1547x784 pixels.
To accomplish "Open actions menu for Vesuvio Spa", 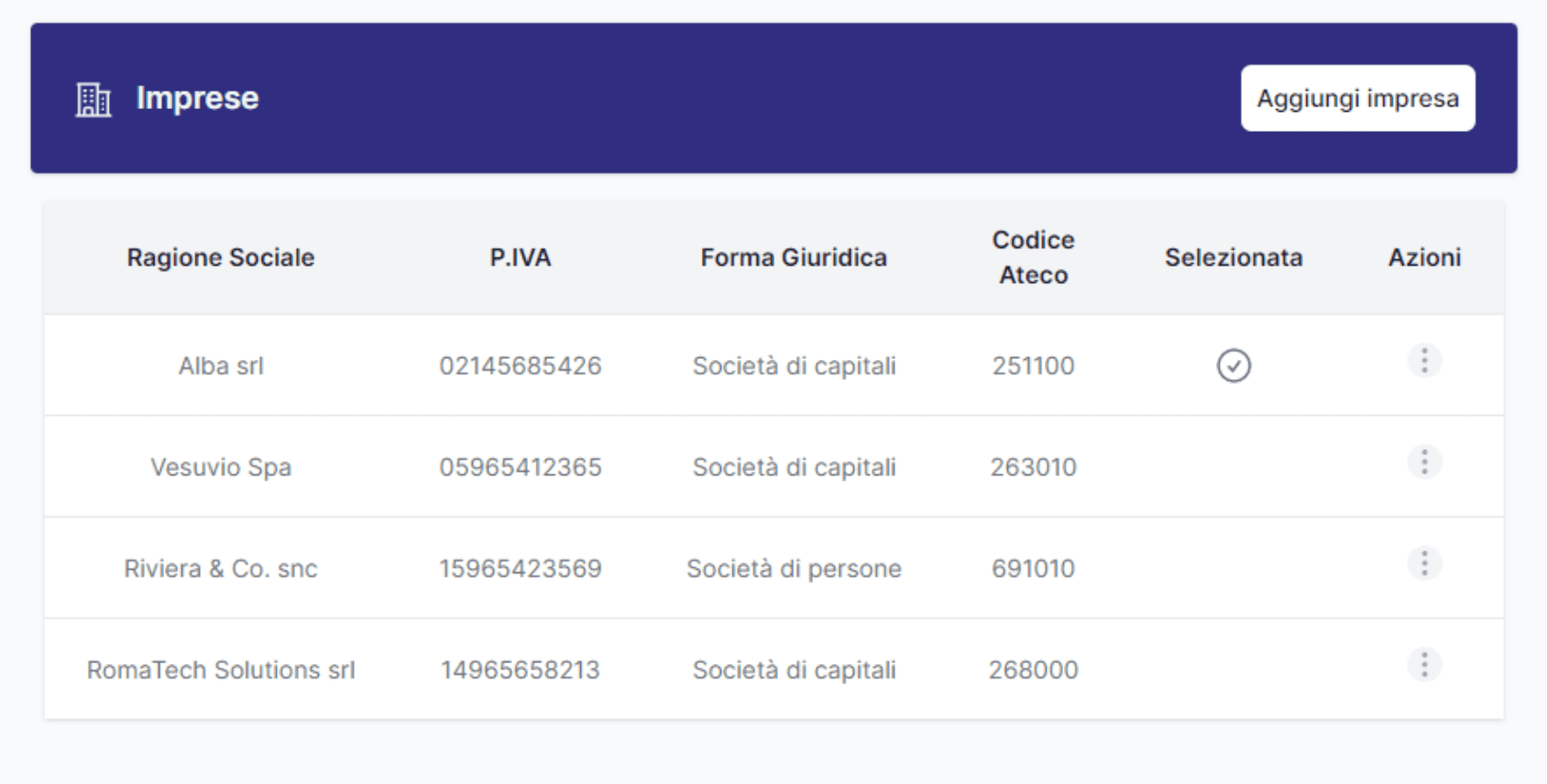I will [x=1423, y=463].
